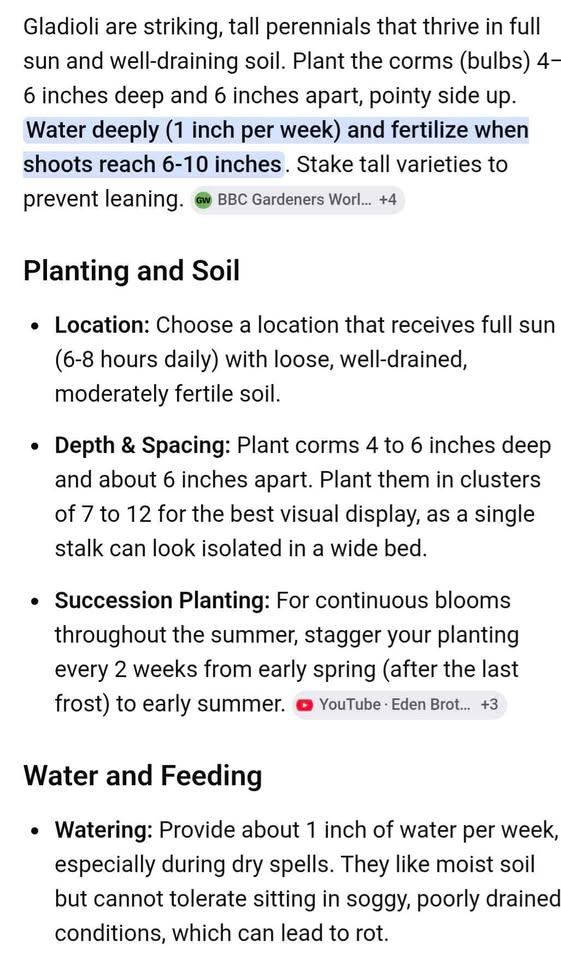Click the word 'Gladioli' in the intro

[x=61, y=28]
